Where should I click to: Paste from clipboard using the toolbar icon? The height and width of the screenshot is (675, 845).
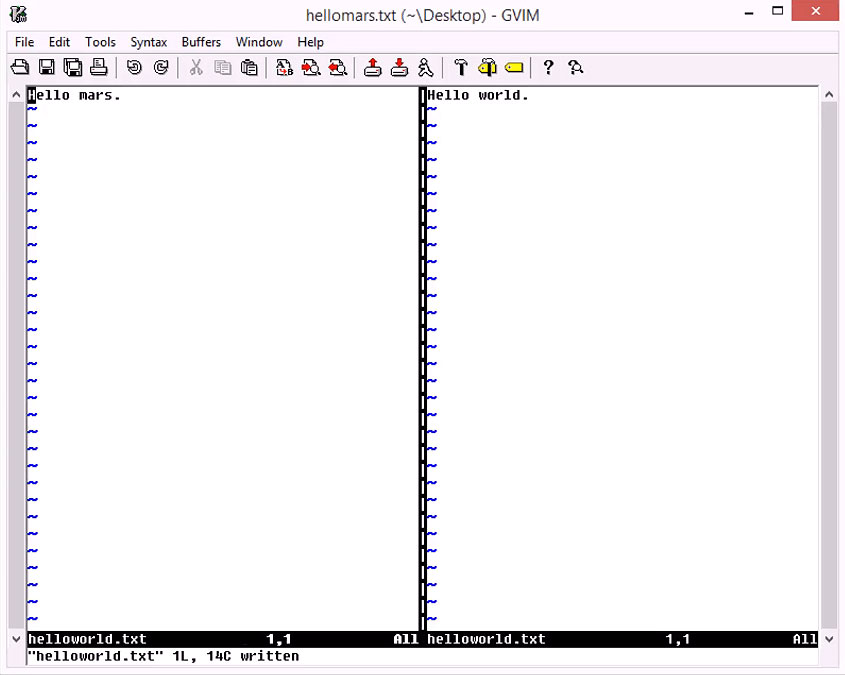click(x=249, y=68)
